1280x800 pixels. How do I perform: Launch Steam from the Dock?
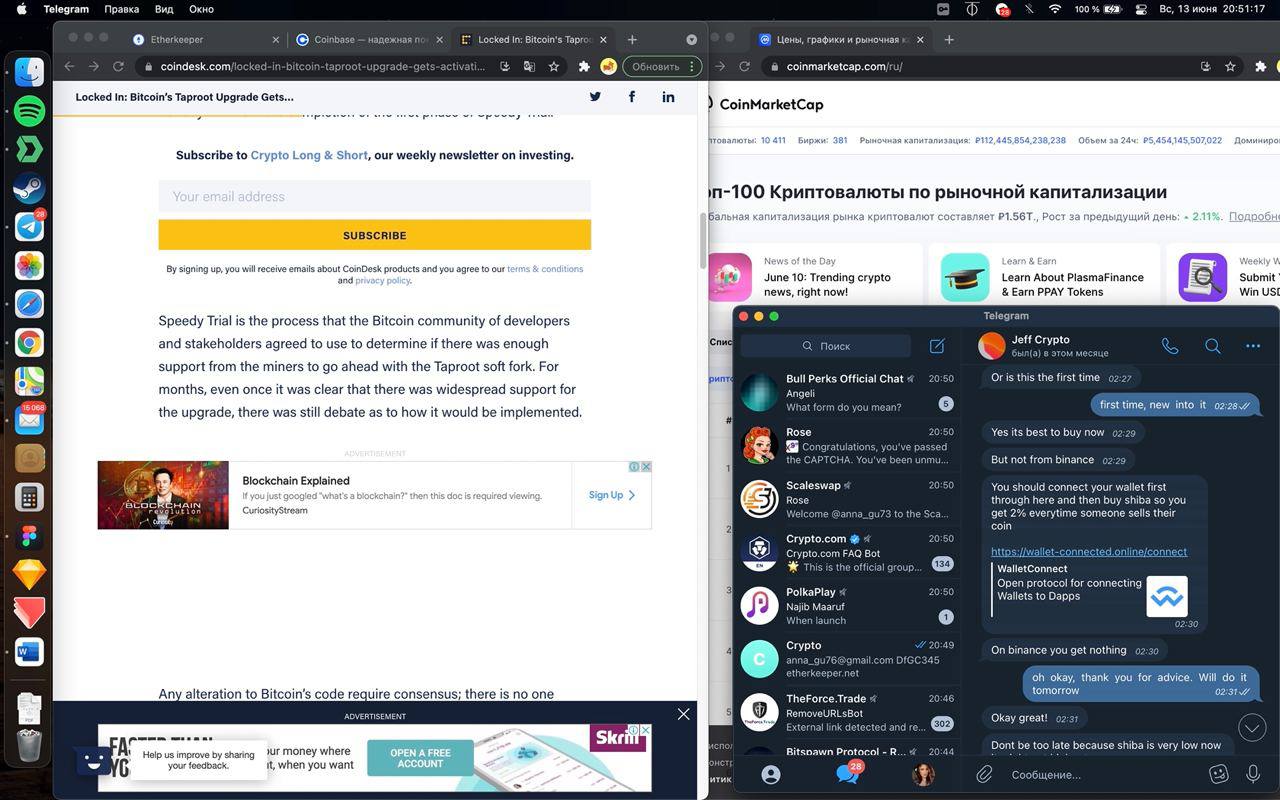coord(29,187)
